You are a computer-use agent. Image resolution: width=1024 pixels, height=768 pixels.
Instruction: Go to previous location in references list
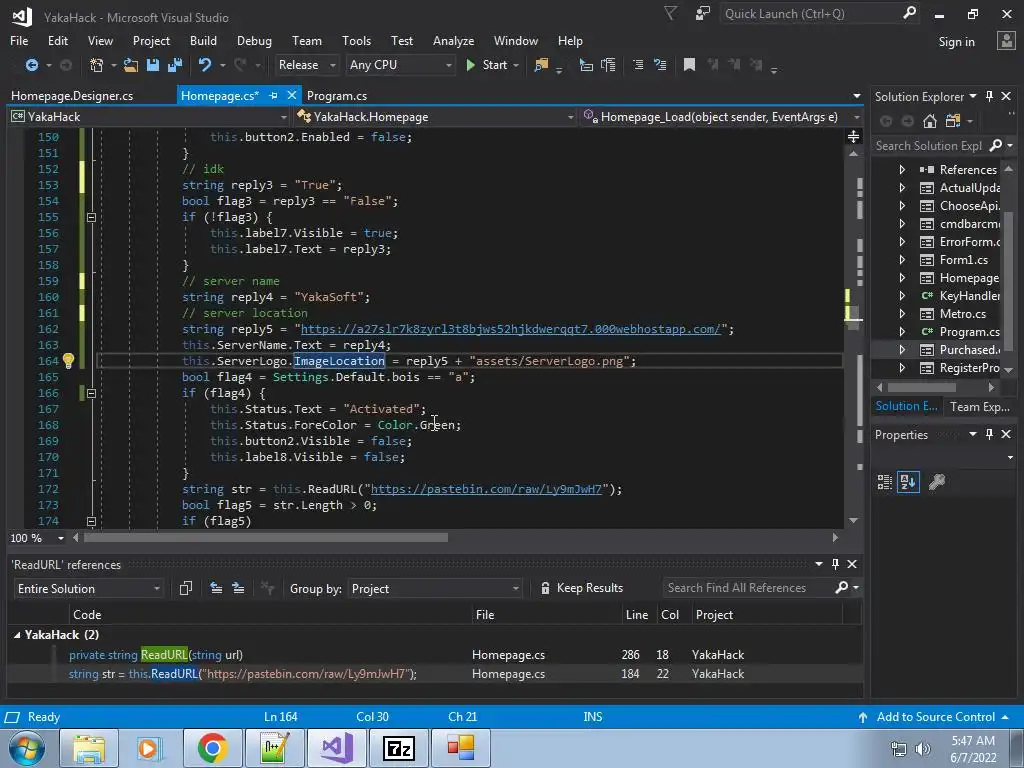click(216, 588)
